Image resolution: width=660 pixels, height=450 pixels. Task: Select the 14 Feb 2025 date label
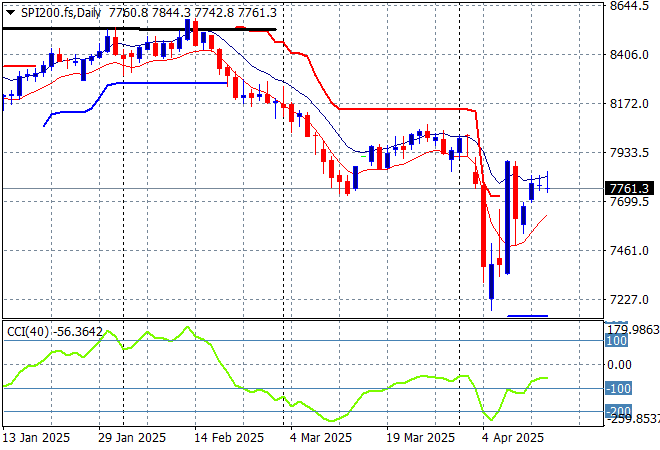[229, 438]
